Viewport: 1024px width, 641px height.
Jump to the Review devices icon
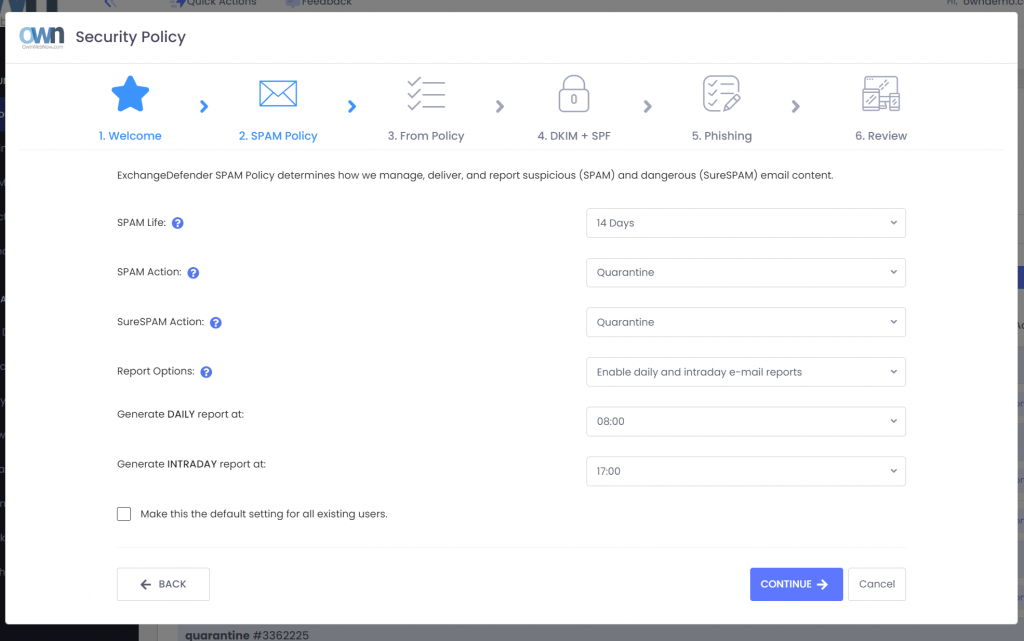(x=881, y=94)
